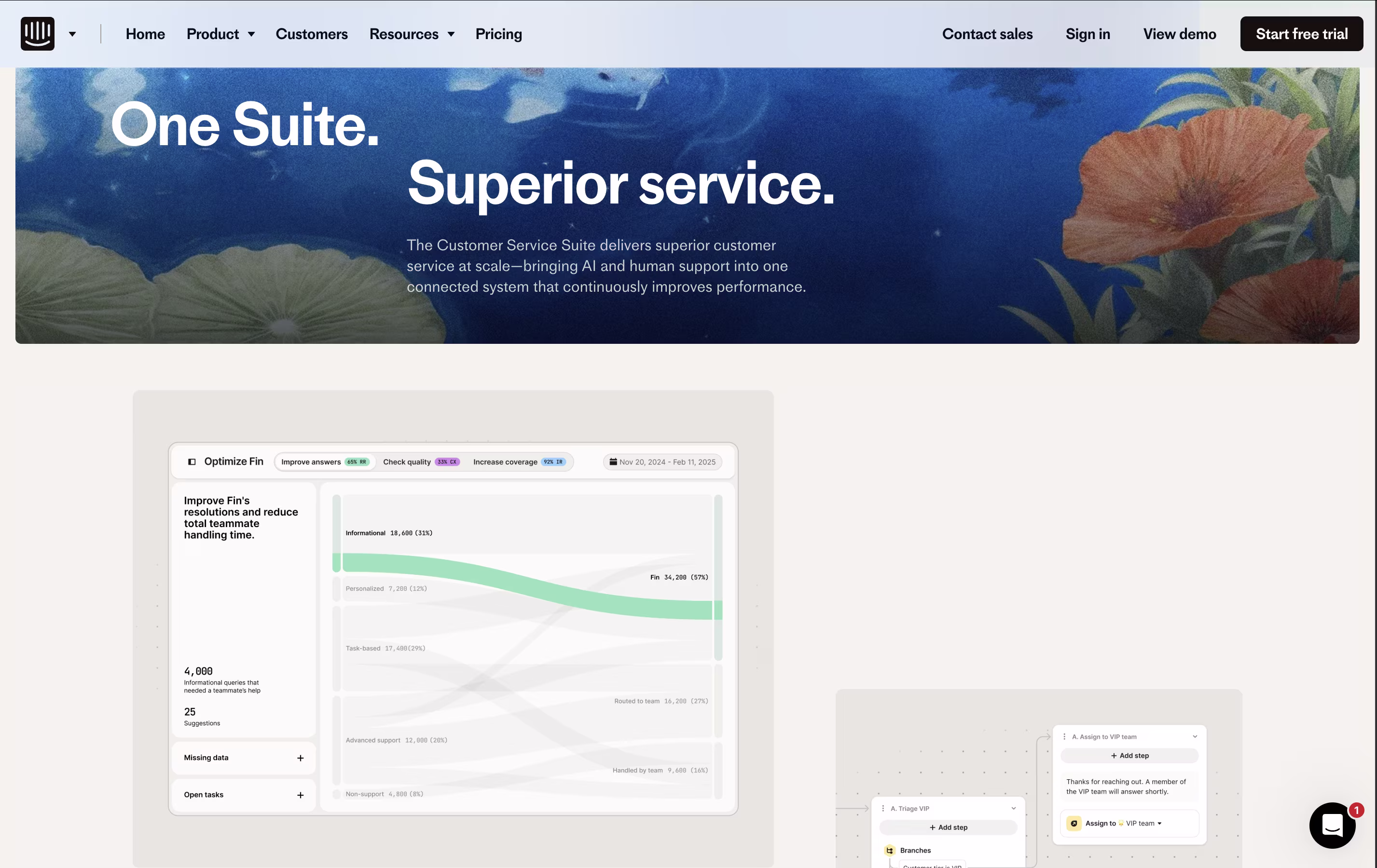Open the Product menu
1377x868 pixels.
point(213,34)
